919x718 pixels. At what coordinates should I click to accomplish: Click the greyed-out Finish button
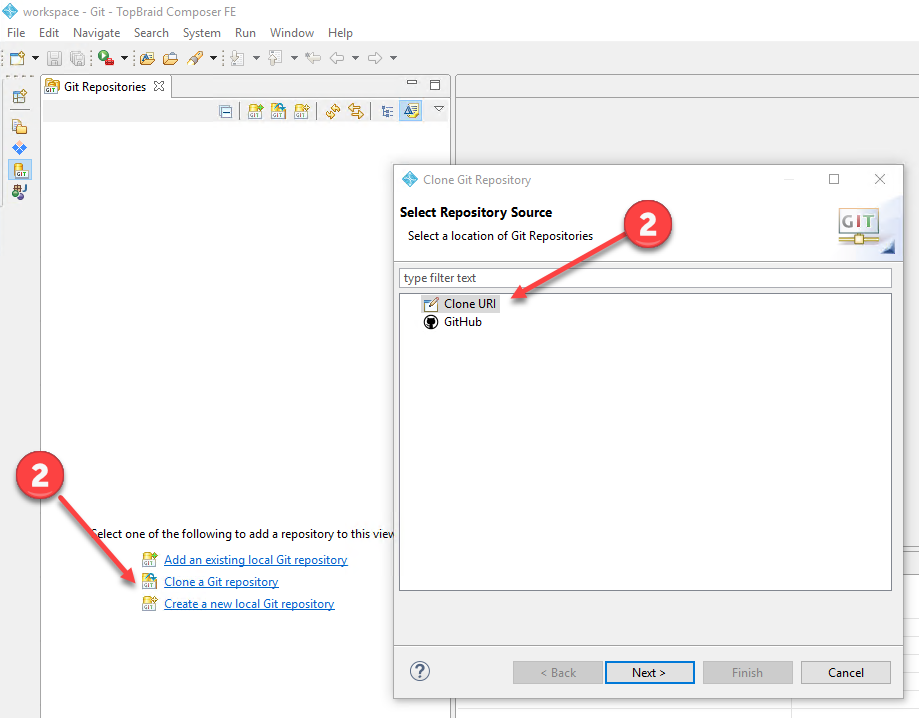(x=747, y=673)
